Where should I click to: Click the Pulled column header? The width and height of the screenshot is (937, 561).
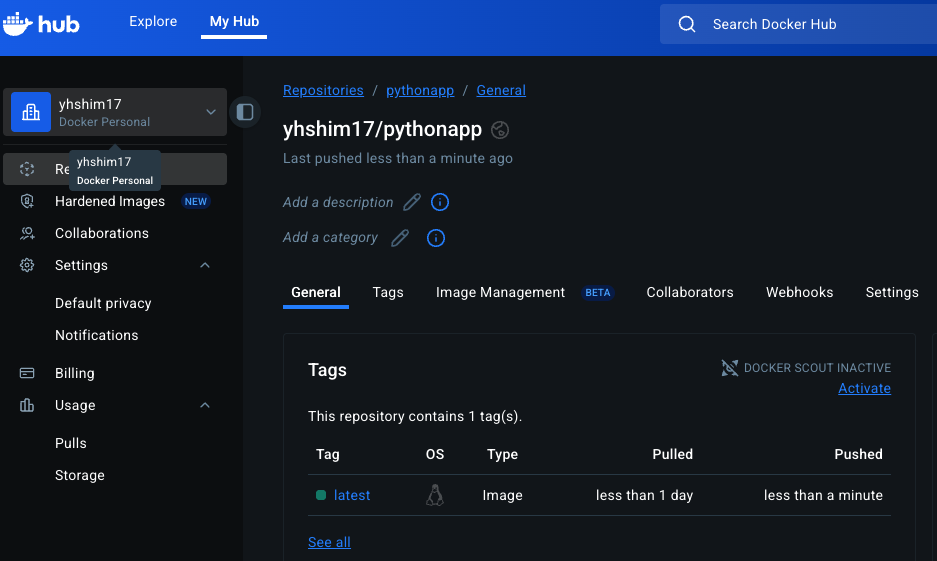pos(672,454)
